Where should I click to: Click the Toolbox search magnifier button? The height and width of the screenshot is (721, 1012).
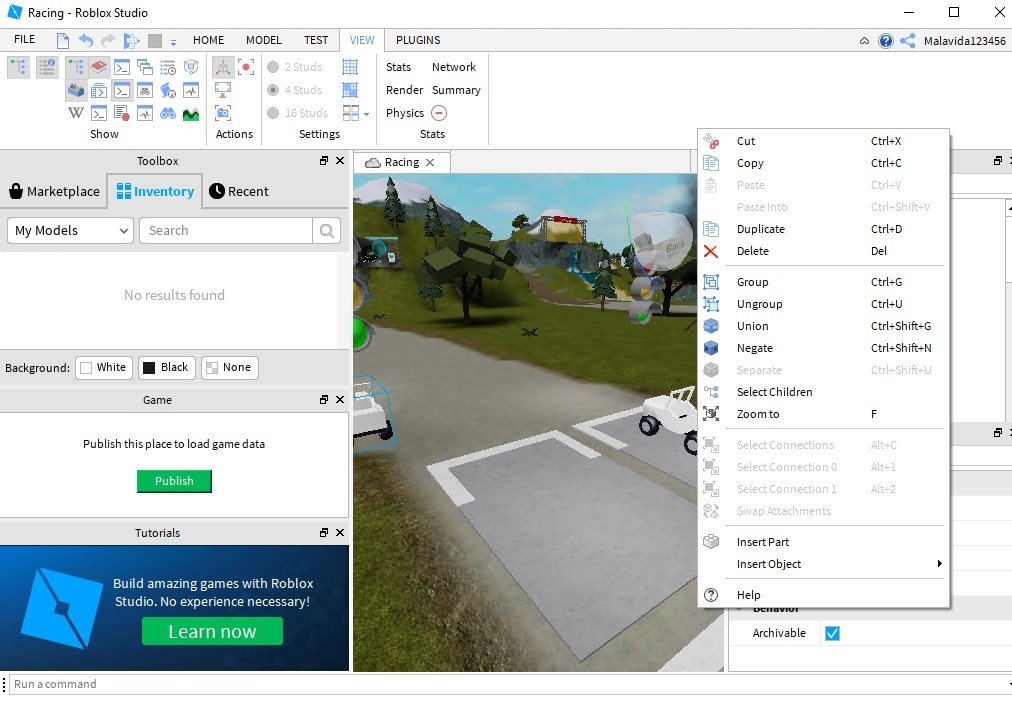327,230
